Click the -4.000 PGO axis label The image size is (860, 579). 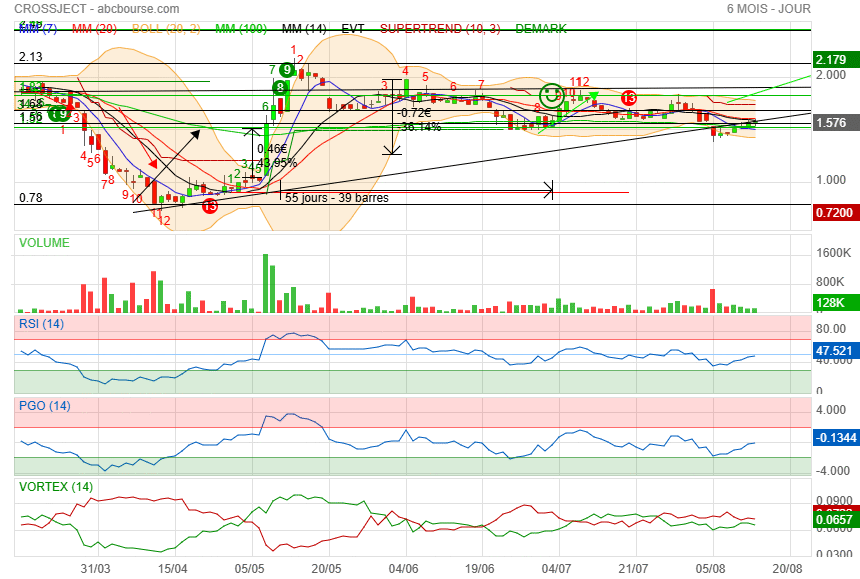pos(832,471)
